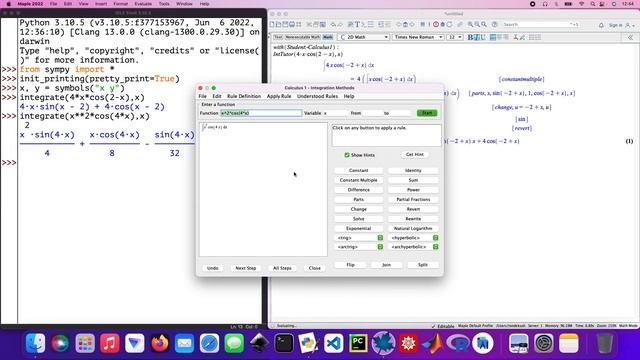
Task: Click the Rewrite rule button
Action: [x=413, y=219]
